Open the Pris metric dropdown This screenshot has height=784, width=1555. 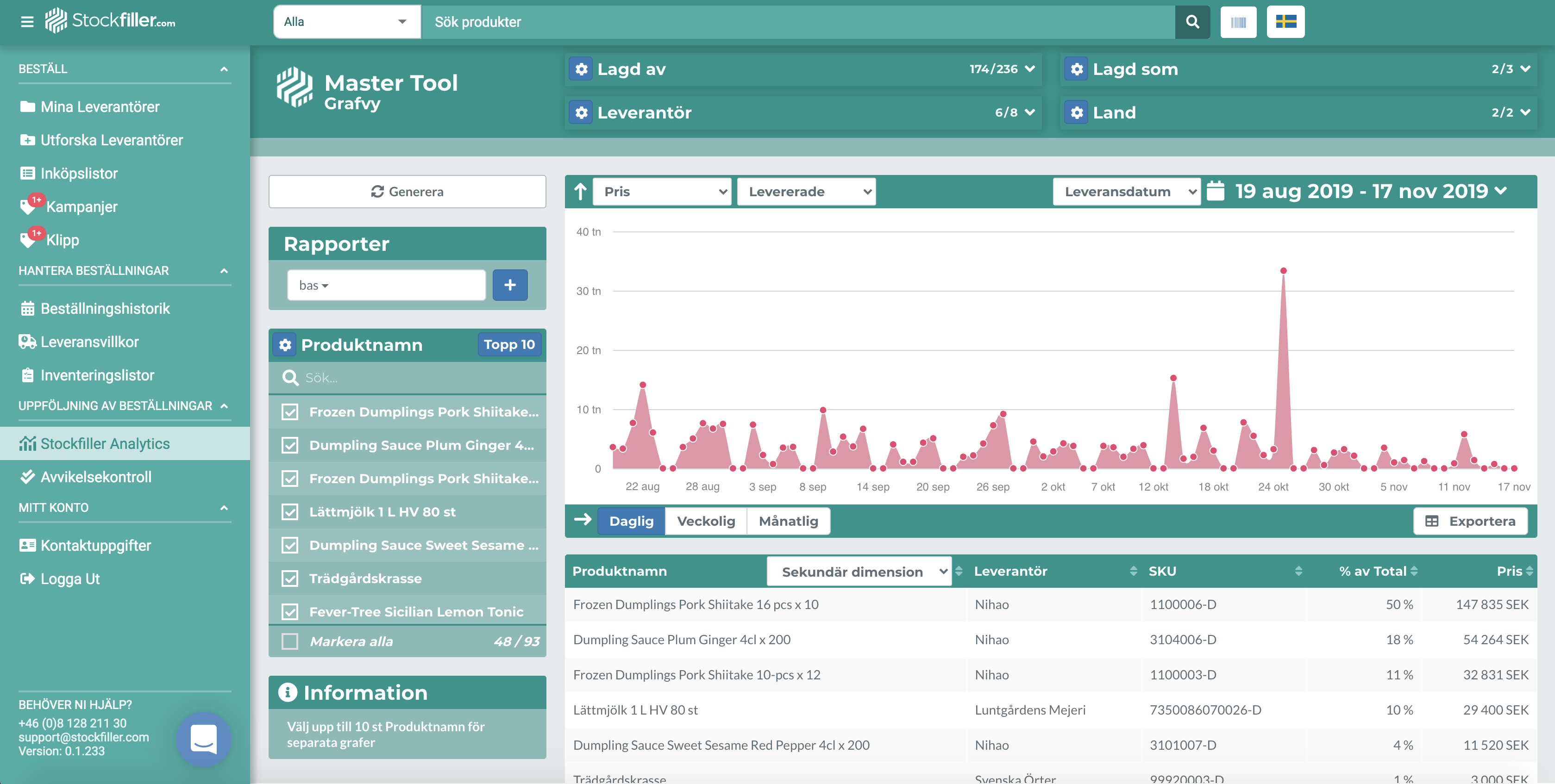pos(662,192)
